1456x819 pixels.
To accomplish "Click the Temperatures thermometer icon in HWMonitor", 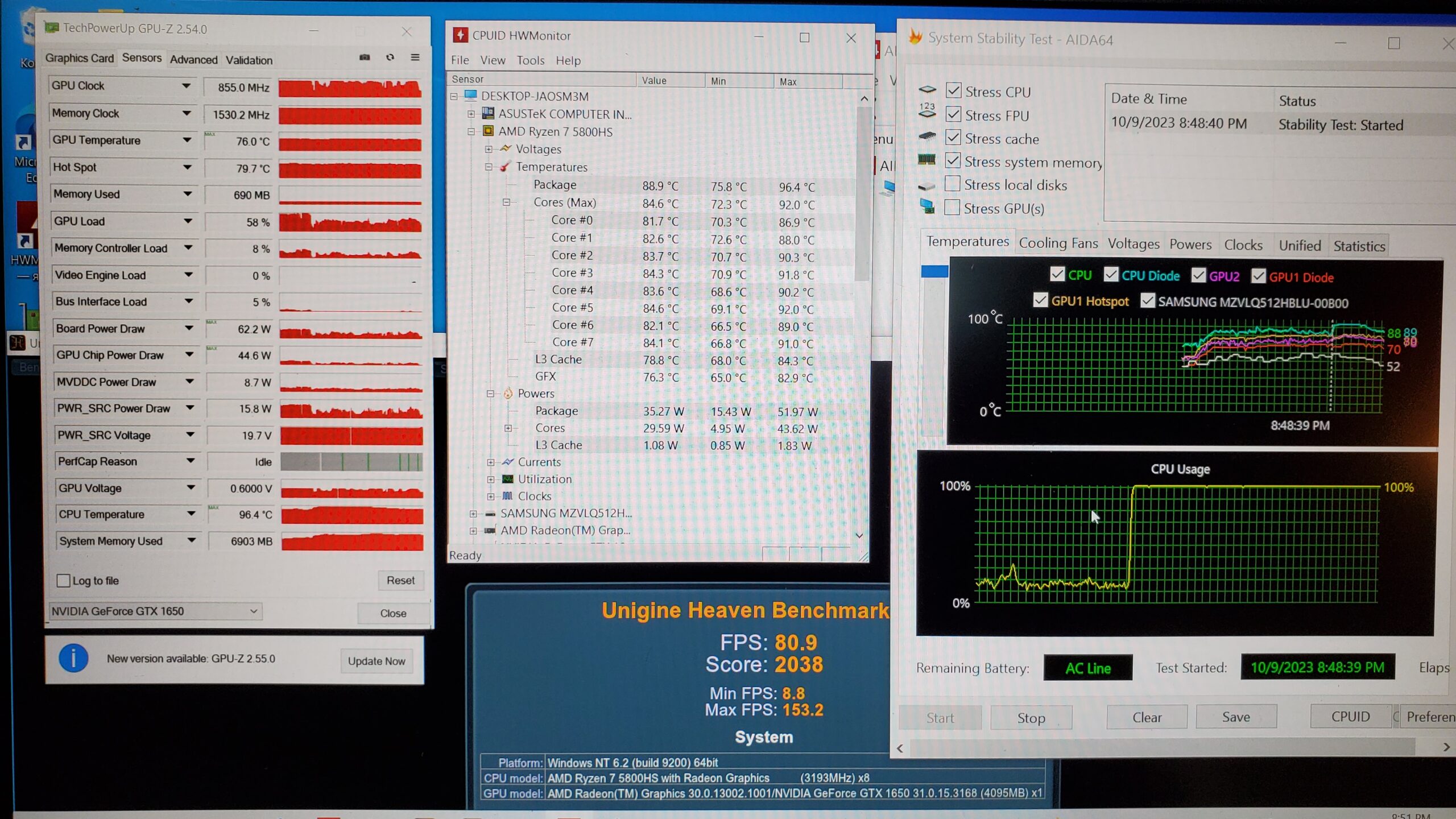I will click(x=504, y=167).
